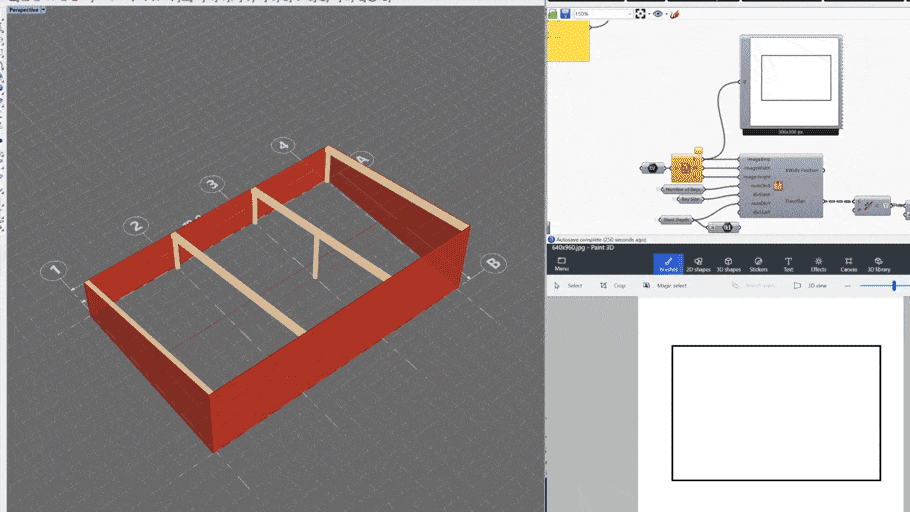Open the 150% zoom level combo box

(603, 14)
